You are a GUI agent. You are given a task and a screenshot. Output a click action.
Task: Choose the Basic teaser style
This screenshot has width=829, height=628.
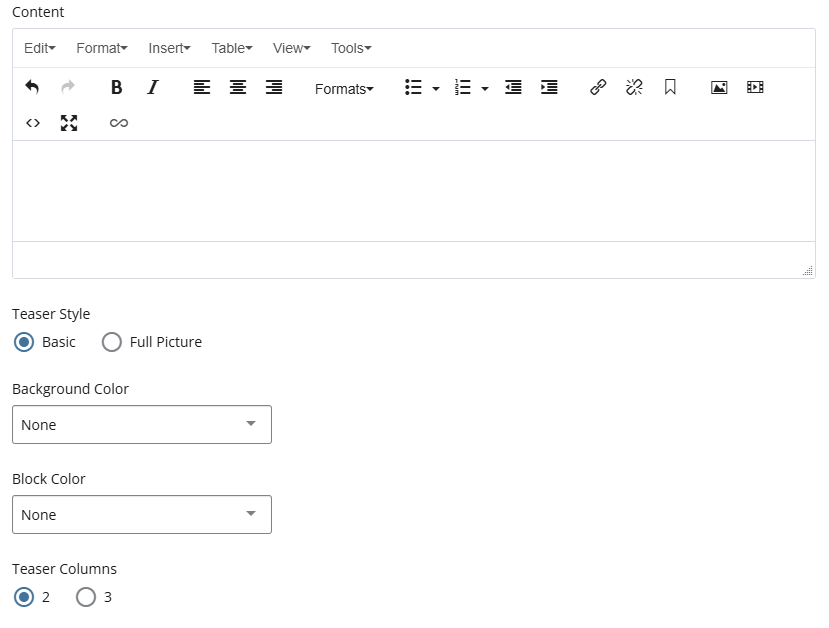[25, 342]
